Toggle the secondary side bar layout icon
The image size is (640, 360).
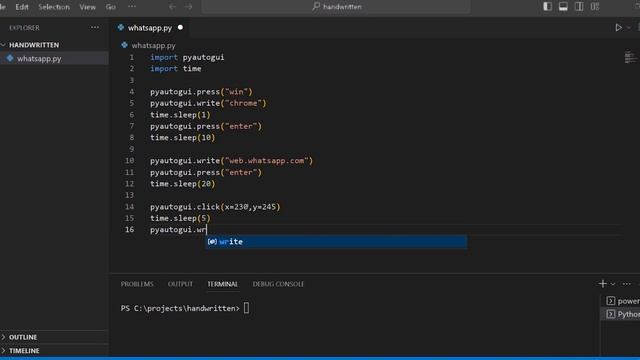point(579,7)
